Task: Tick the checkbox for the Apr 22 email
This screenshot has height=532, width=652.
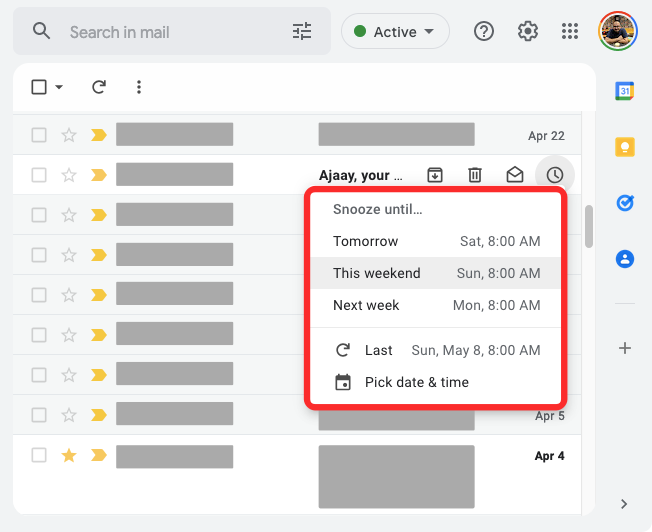Action: click(x=39, y=135)
